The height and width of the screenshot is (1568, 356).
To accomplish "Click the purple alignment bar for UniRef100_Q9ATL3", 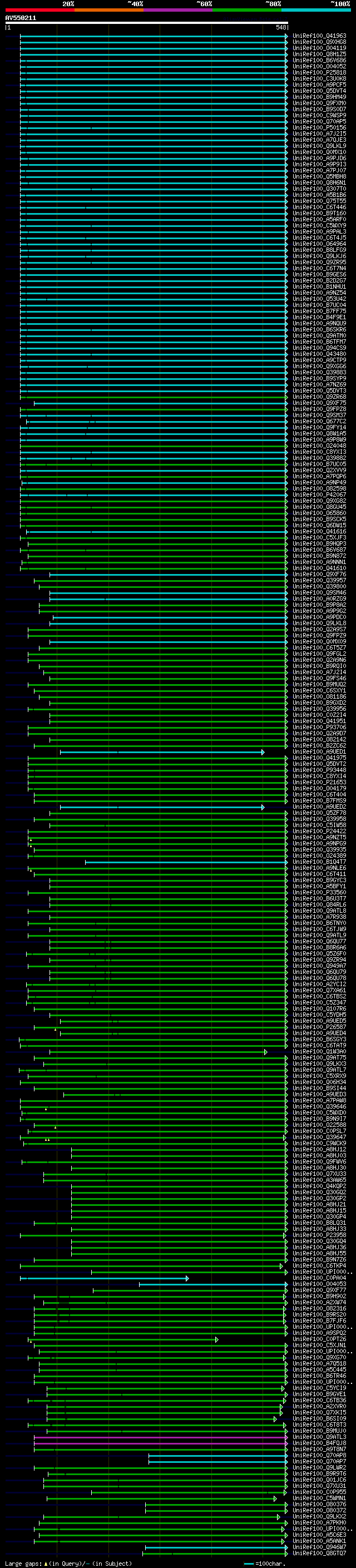I will click(x=161, y=1437).
